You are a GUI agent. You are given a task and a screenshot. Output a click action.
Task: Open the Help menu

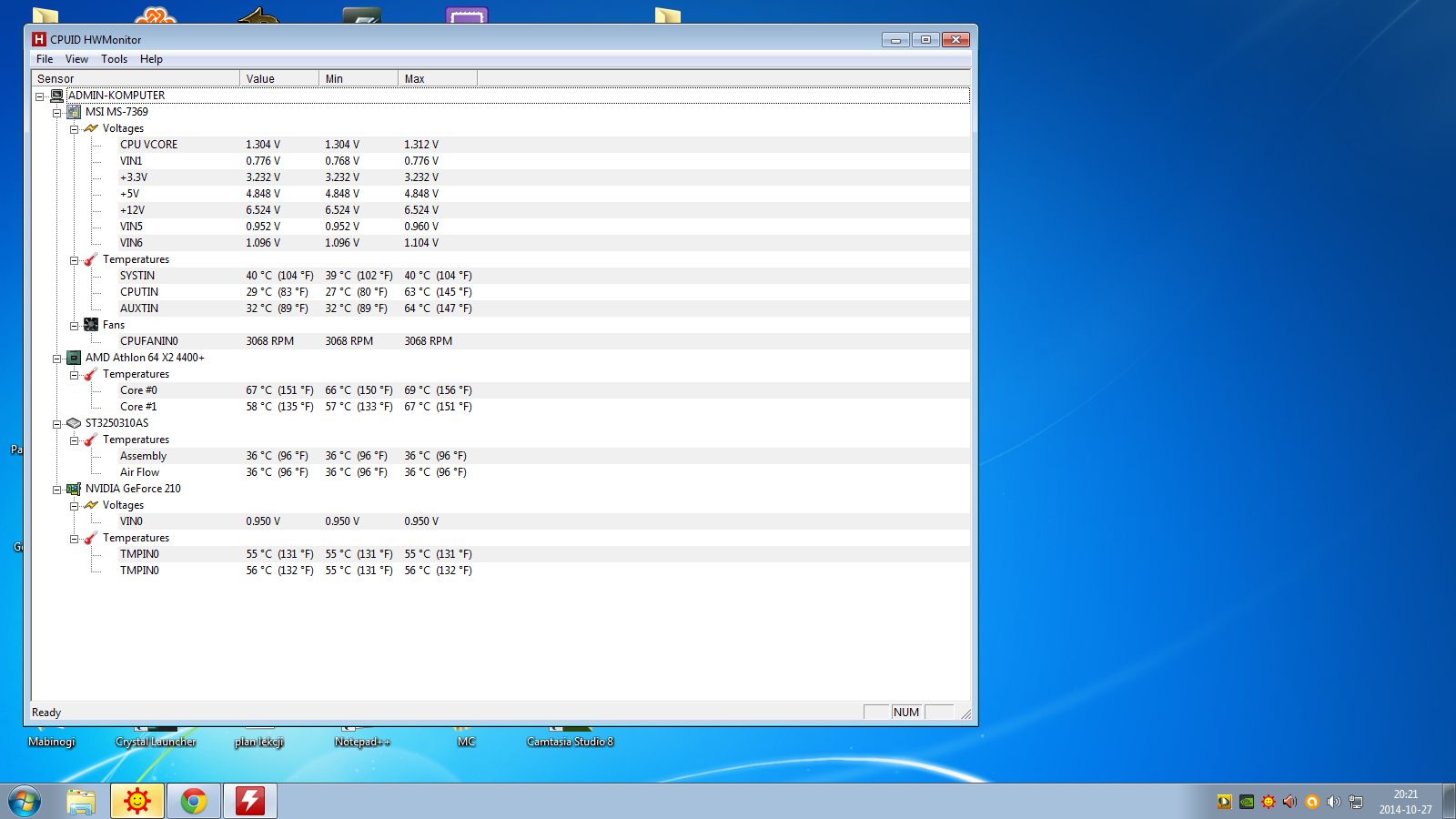point(151,59)
